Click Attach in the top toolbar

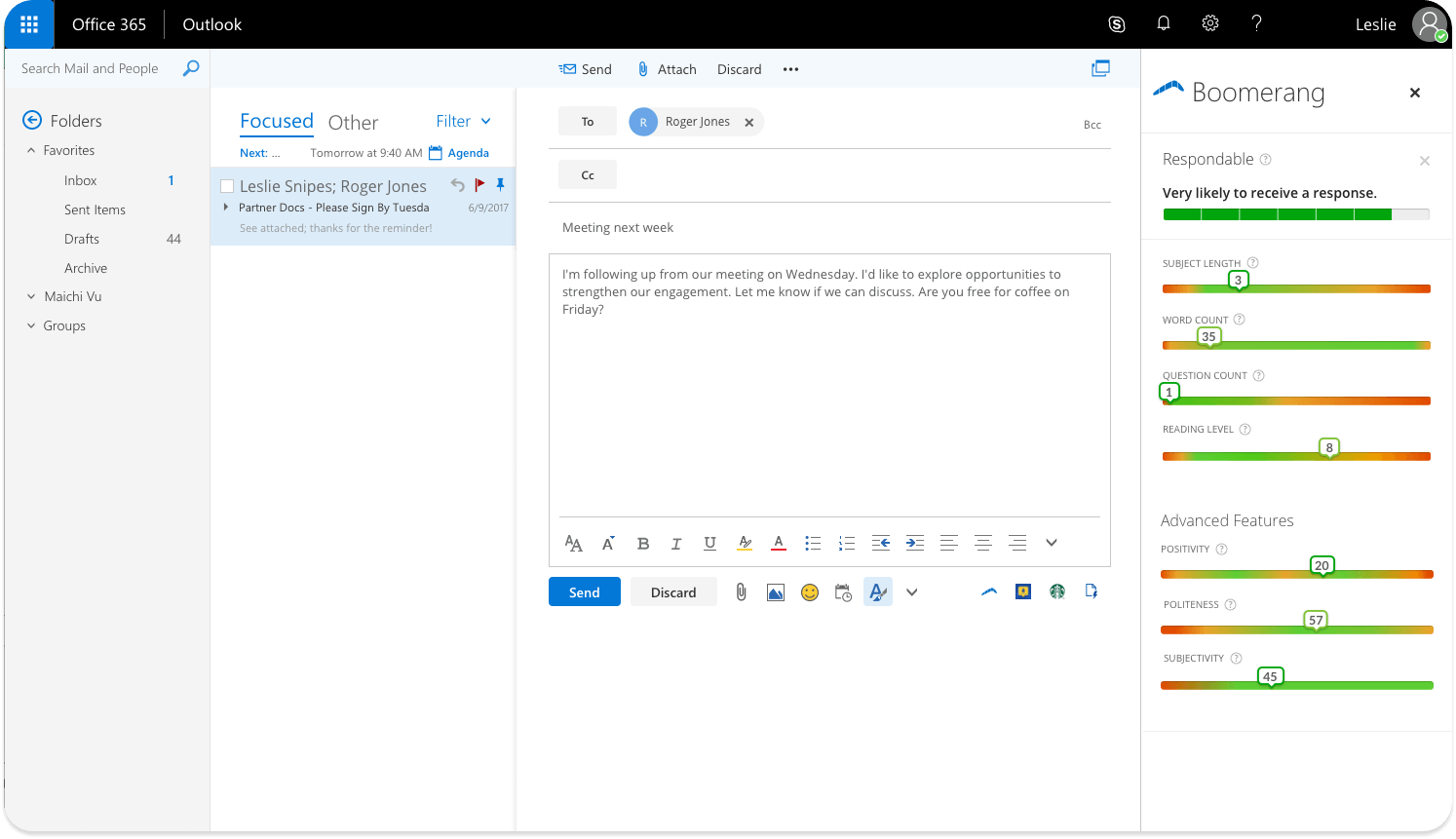[x=667, y=69]
